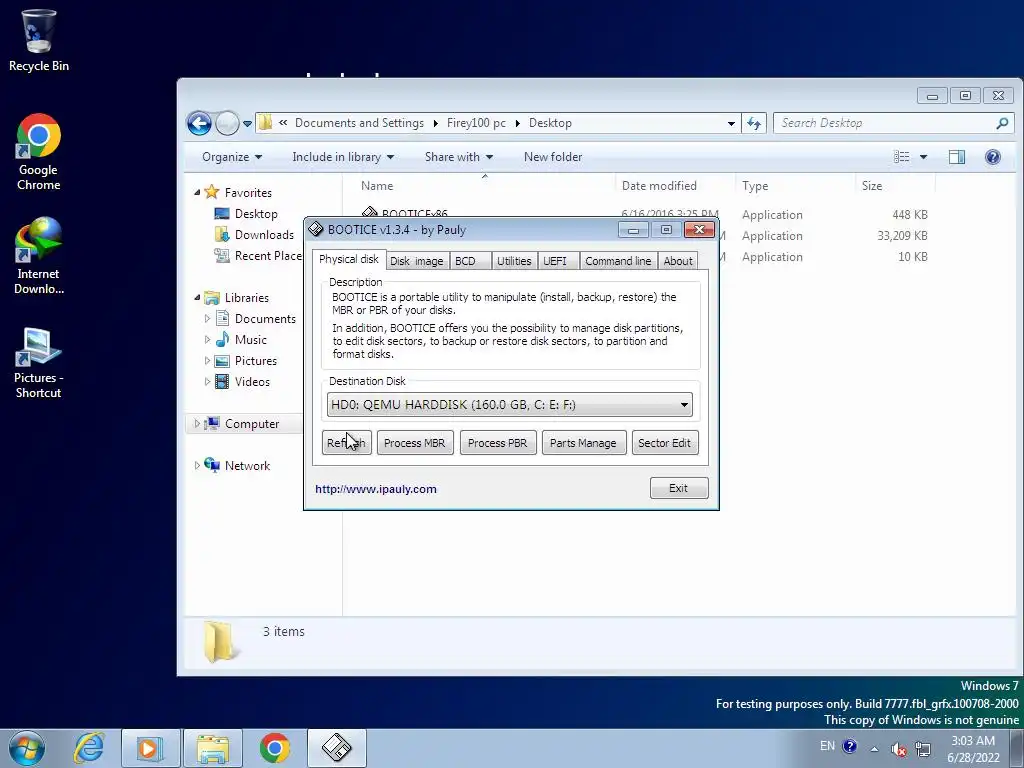Select the Windows Explorer taskbar button
1024x768 pixels.
tap(212, 748)
